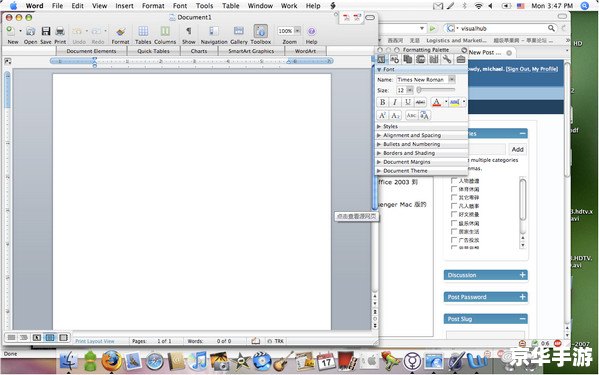Click the Bold button in Formatting Palette

point(382,102)
